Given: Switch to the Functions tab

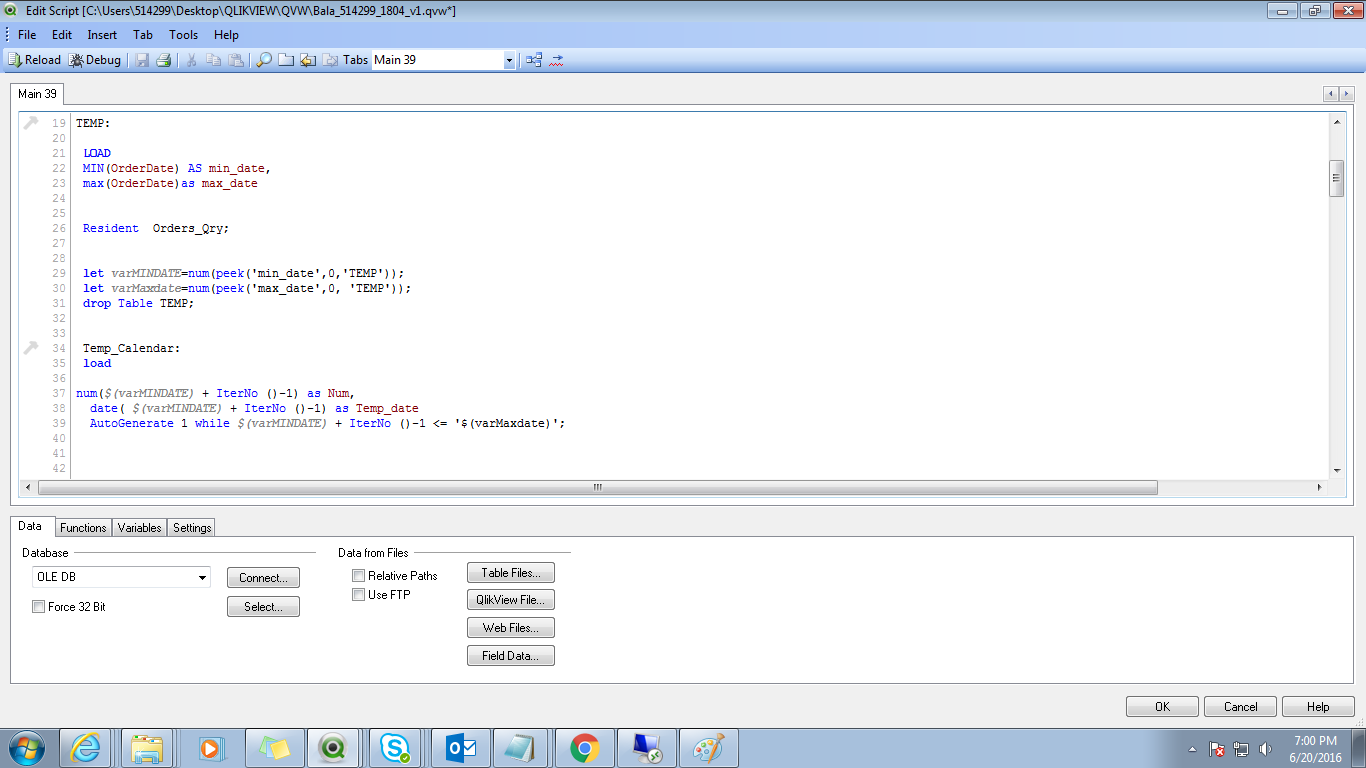Looking at the screenshot, I should coord(83,528).
